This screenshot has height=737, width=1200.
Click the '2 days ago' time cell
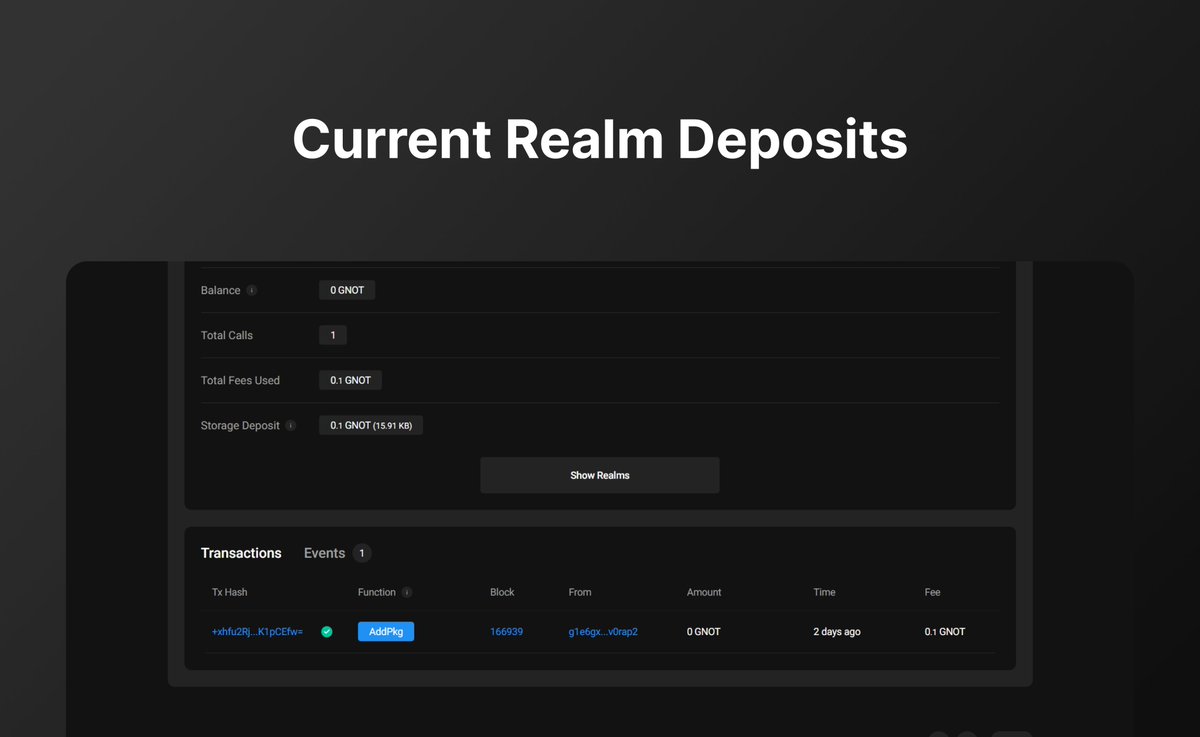pos(837,632)
